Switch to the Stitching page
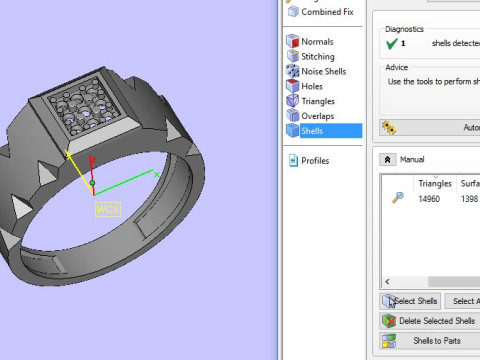Screen dimensions: 480x360 pyautogui.click(x=318, y=56)
